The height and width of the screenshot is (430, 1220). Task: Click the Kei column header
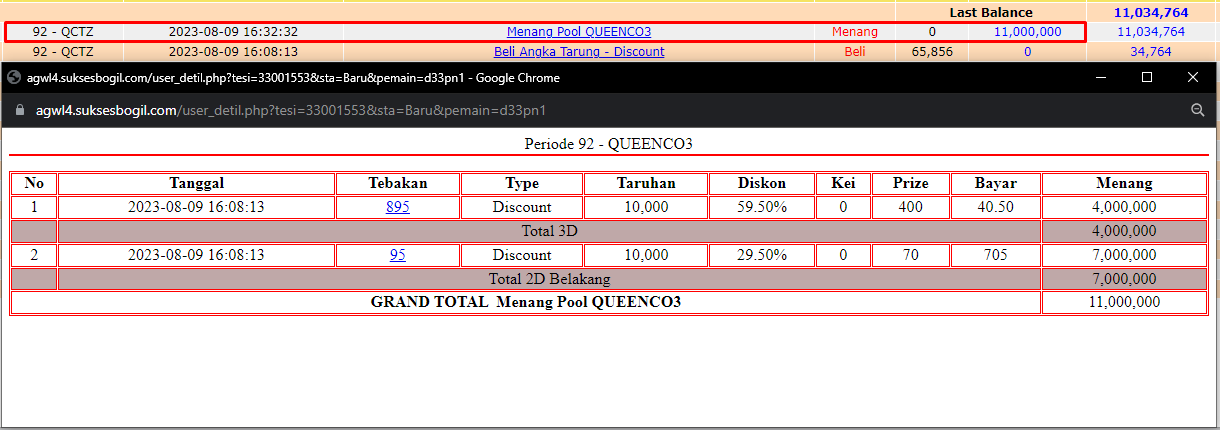click(x=843, y=183)
